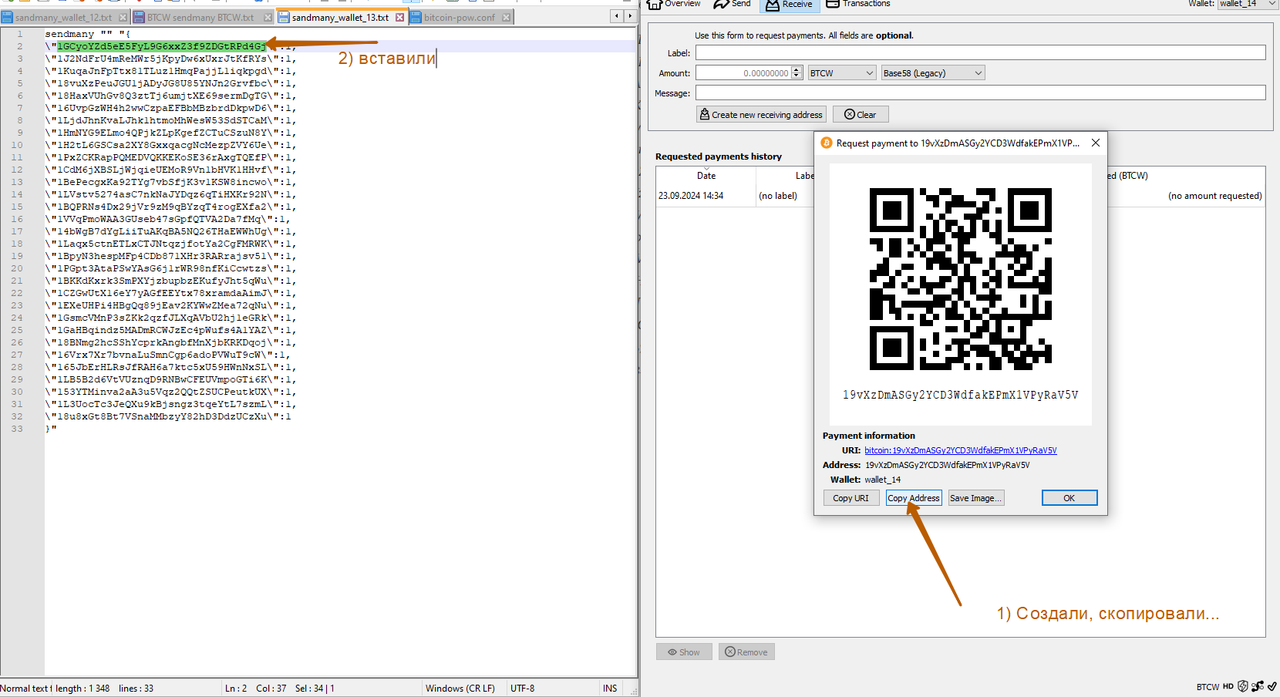This screenshot has width=1280, height=697.
Task: Open the bitcoin: URI link in dialog
Action: (960, 451)
